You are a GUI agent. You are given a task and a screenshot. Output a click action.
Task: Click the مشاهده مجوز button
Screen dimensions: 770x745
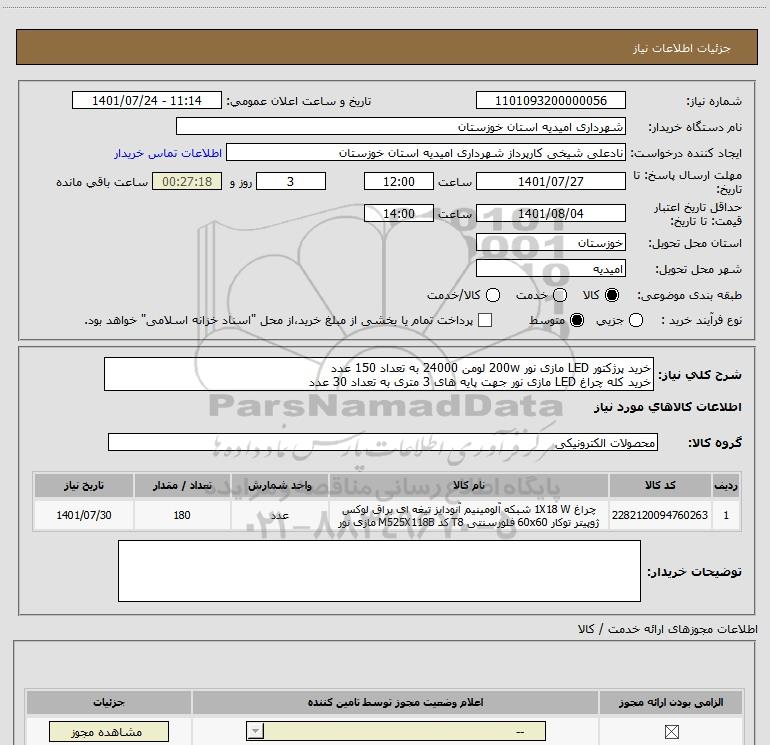pos(109,732)
